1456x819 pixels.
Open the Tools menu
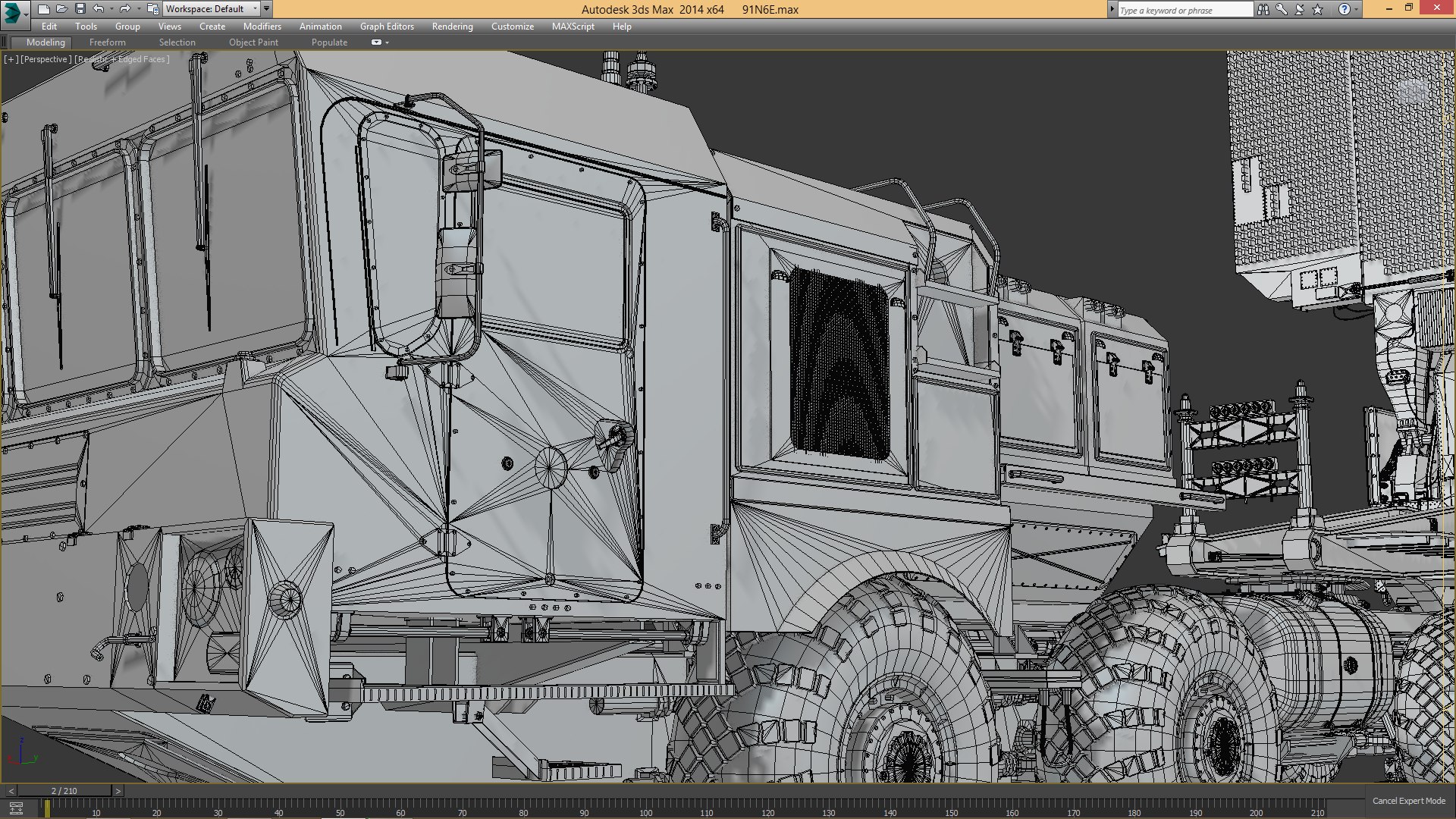pos(86,27)
